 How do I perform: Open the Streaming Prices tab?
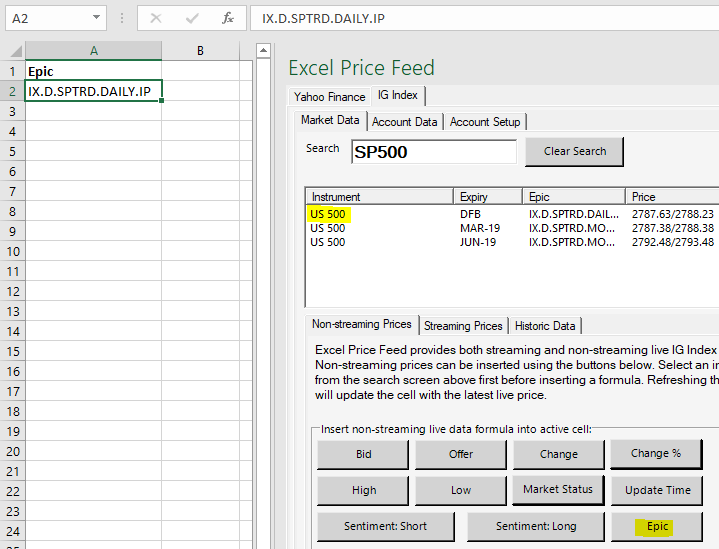(x=463, y=326)
